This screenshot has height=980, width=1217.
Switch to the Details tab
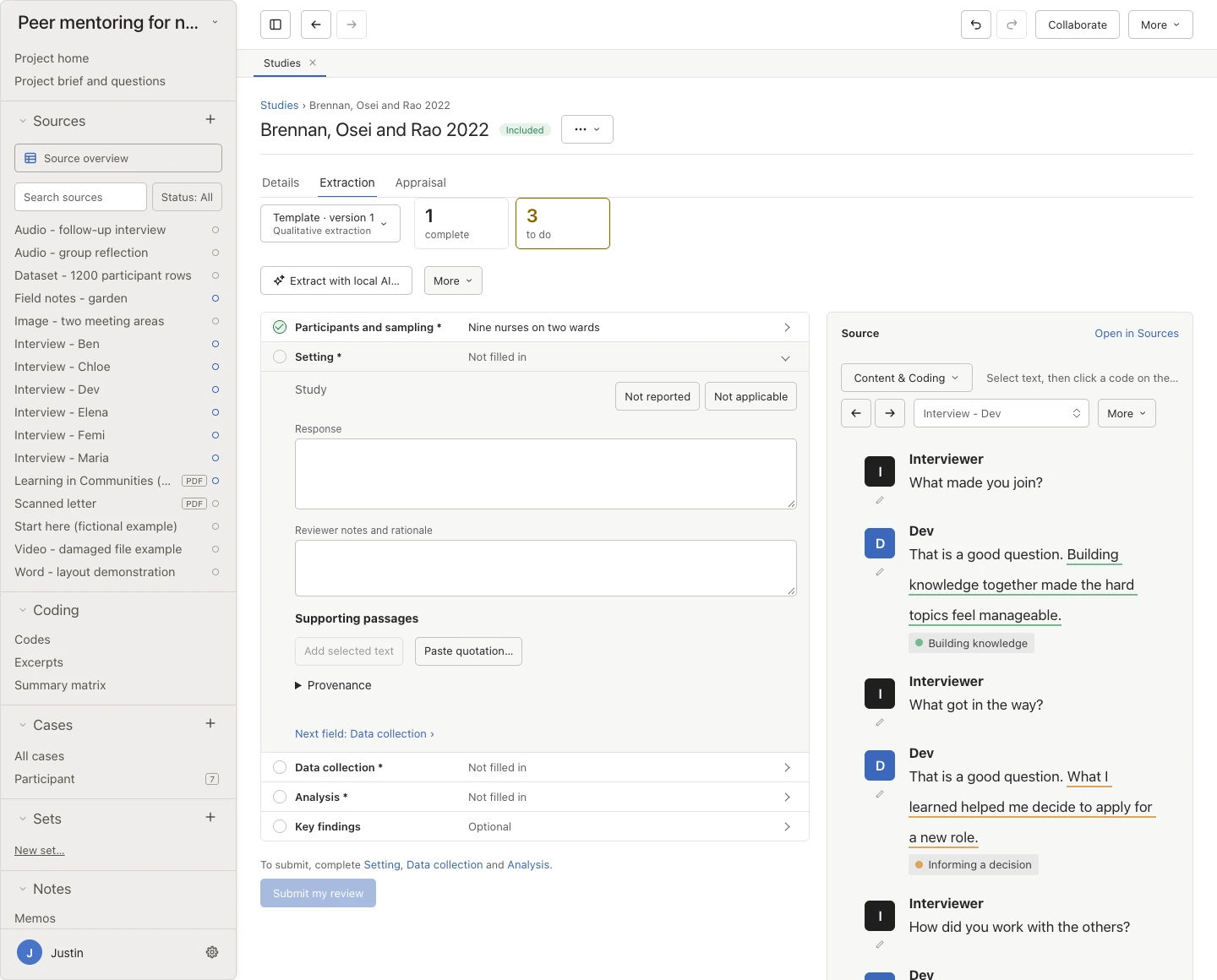coord(281,182)
